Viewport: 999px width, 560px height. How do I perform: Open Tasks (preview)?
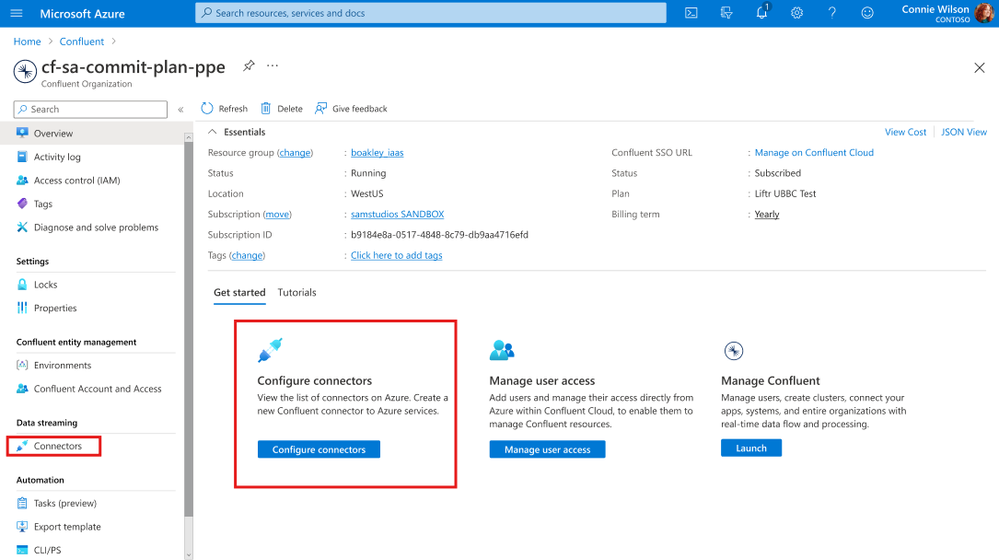pos(65,503)
